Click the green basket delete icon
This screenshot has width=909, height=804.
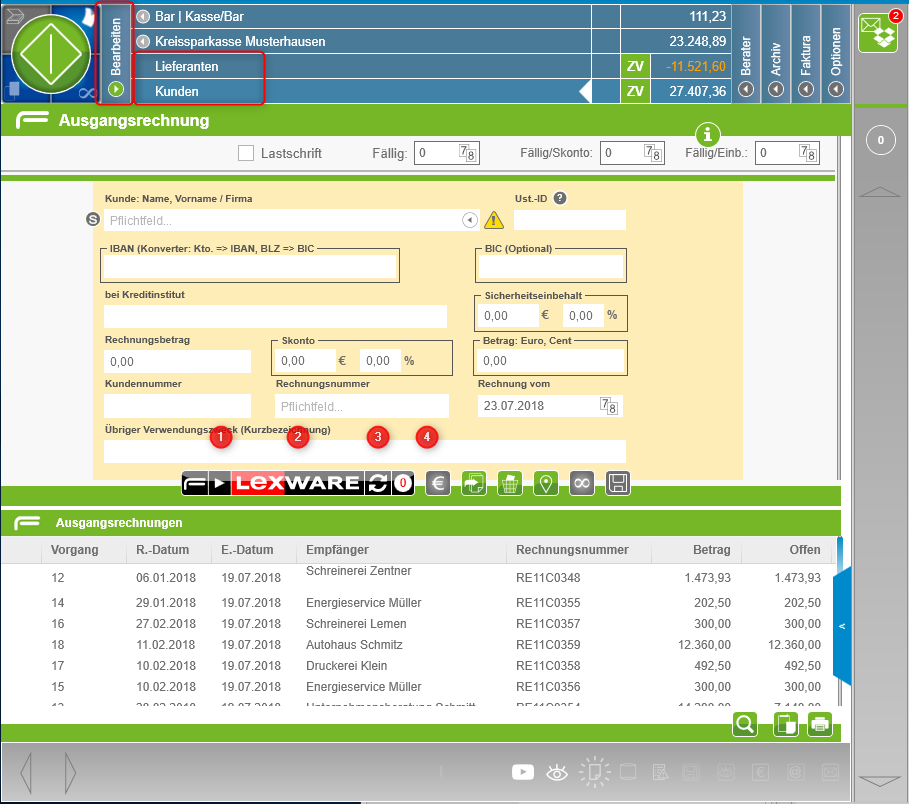[510, 483]
